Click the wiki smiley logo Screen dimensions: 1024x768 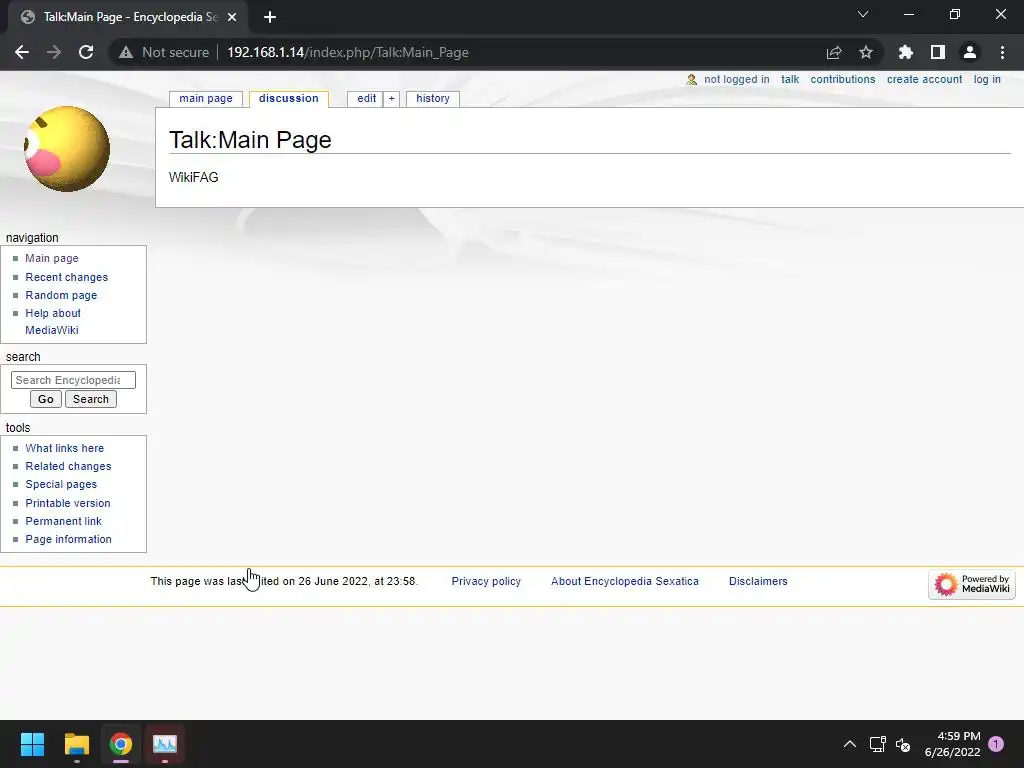(x=66, y=149)
